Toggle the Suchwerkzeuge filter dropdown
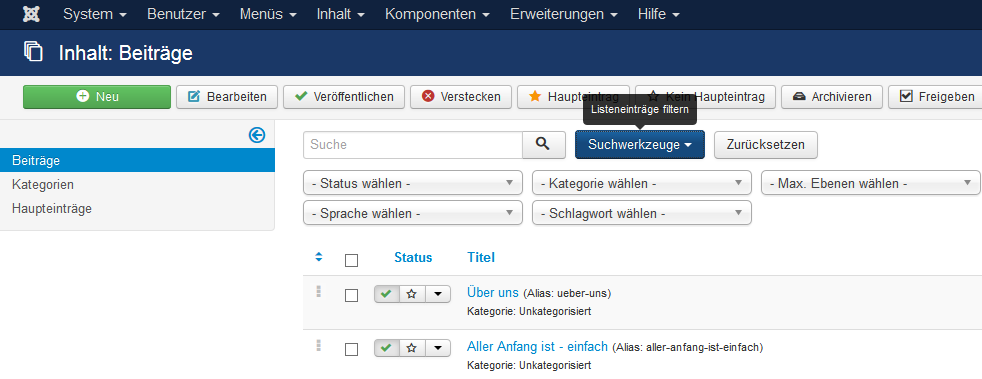The width and height of the screenshot is (982, 379). (x=640, y=145)
